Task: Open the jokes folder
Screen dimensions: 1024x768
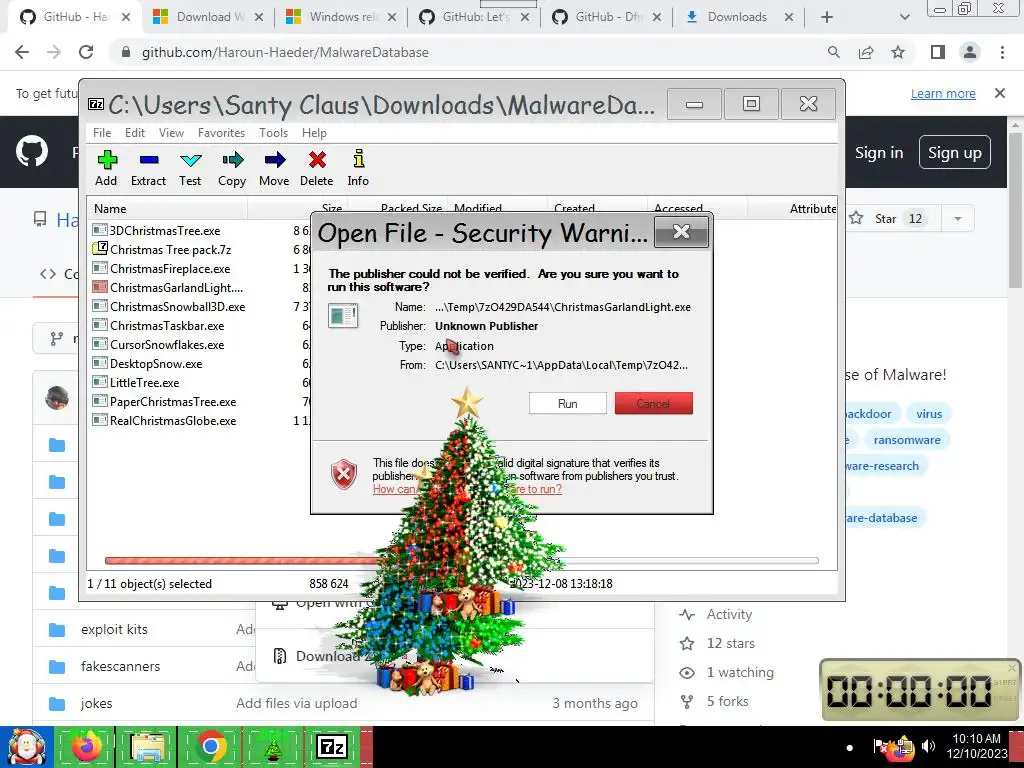Action: pos(96,703)
